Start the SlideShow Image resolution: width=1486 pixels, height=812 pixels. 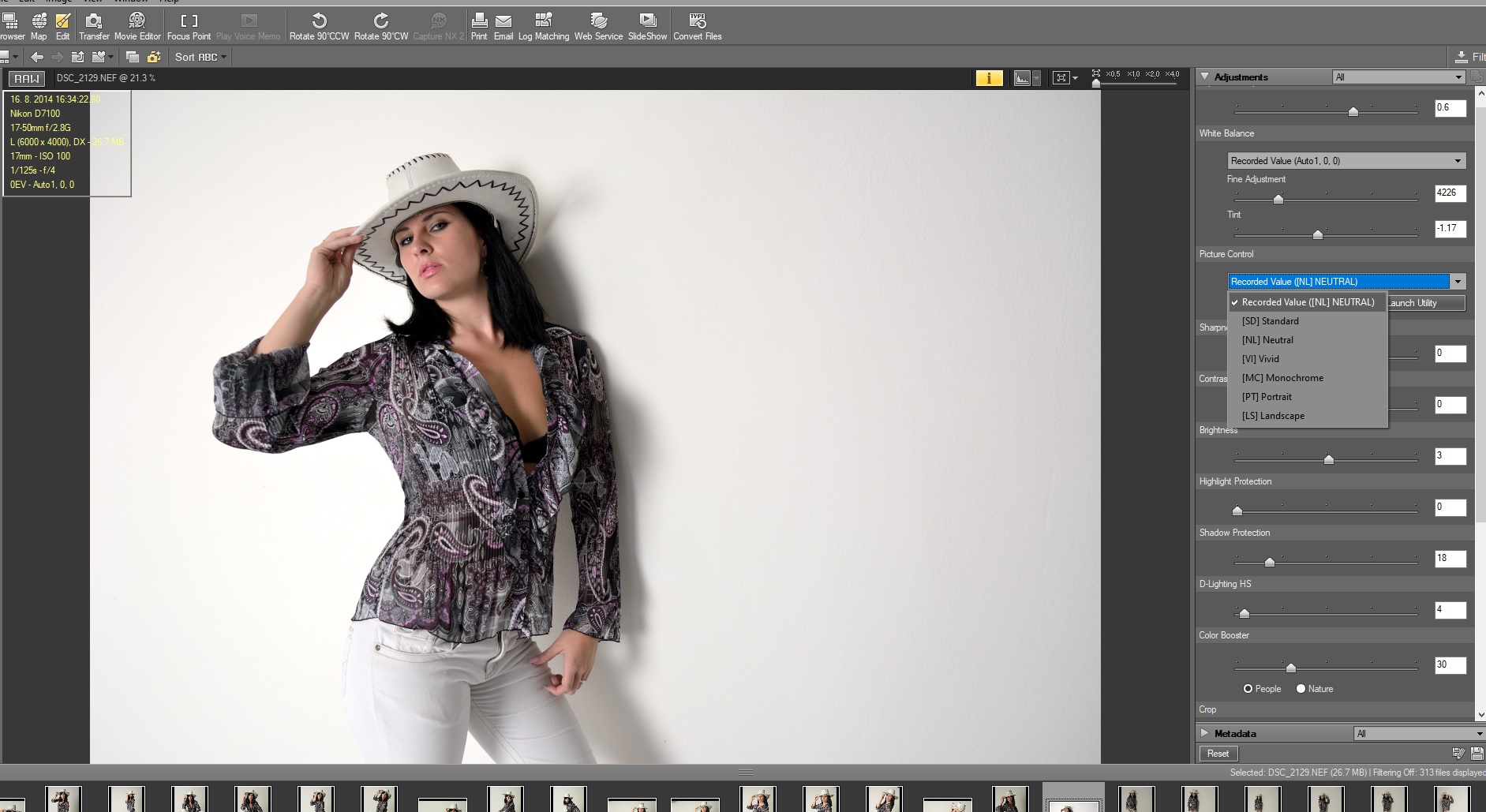point(647,21)
